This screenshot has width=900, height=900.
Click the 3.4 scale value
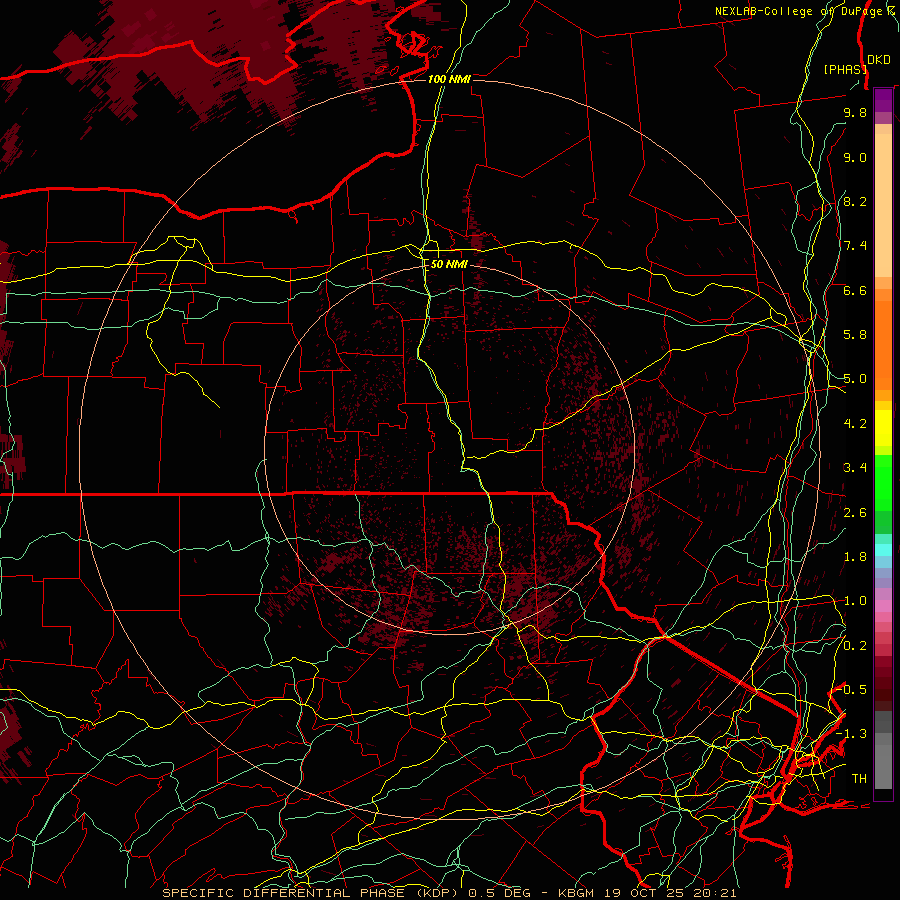tap(855, 468)
